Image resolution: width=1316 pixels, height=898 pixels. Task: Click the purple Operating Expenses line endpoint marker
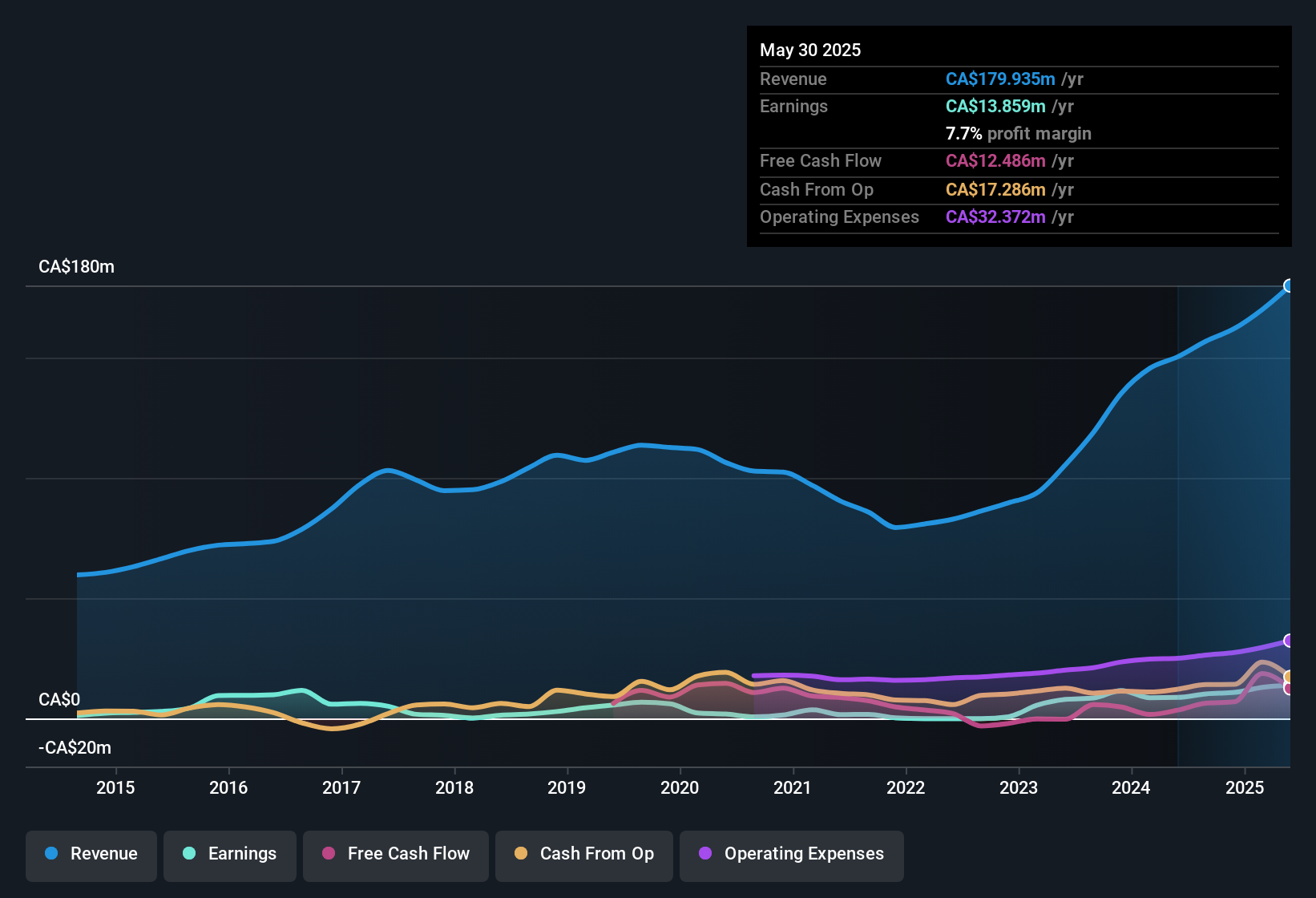point(1289,641)
